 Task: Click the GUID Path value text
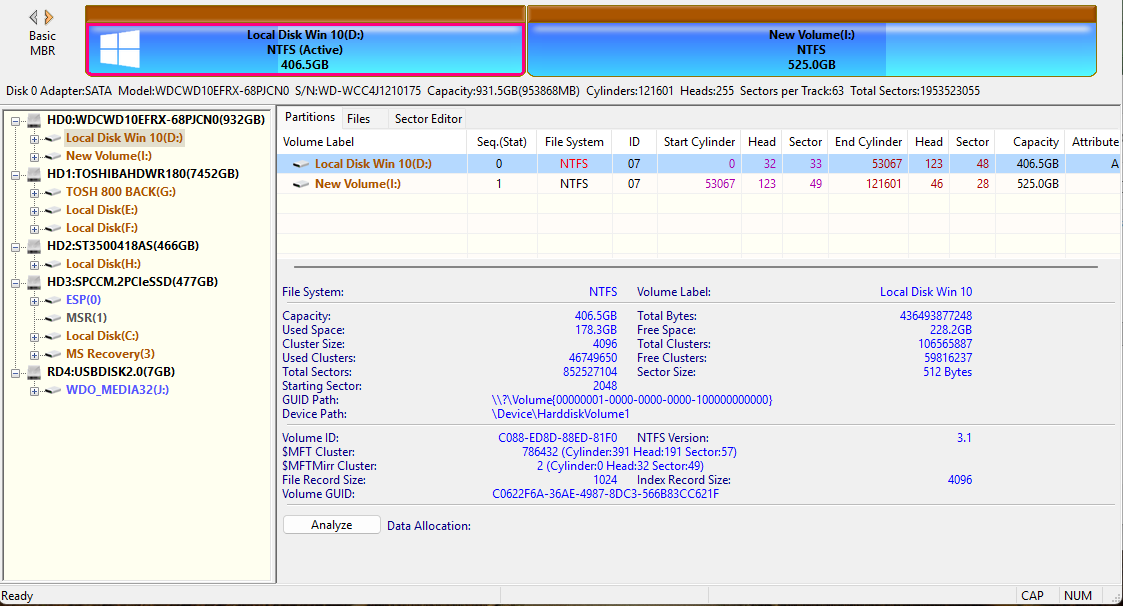pyautogui.click(x=632, y=400)
